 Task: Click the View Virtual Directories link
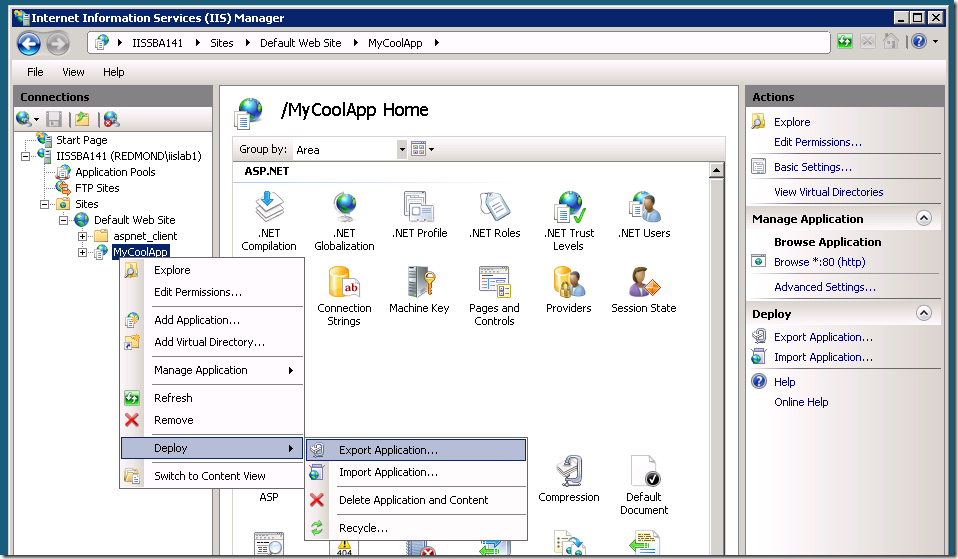point(828,192)
